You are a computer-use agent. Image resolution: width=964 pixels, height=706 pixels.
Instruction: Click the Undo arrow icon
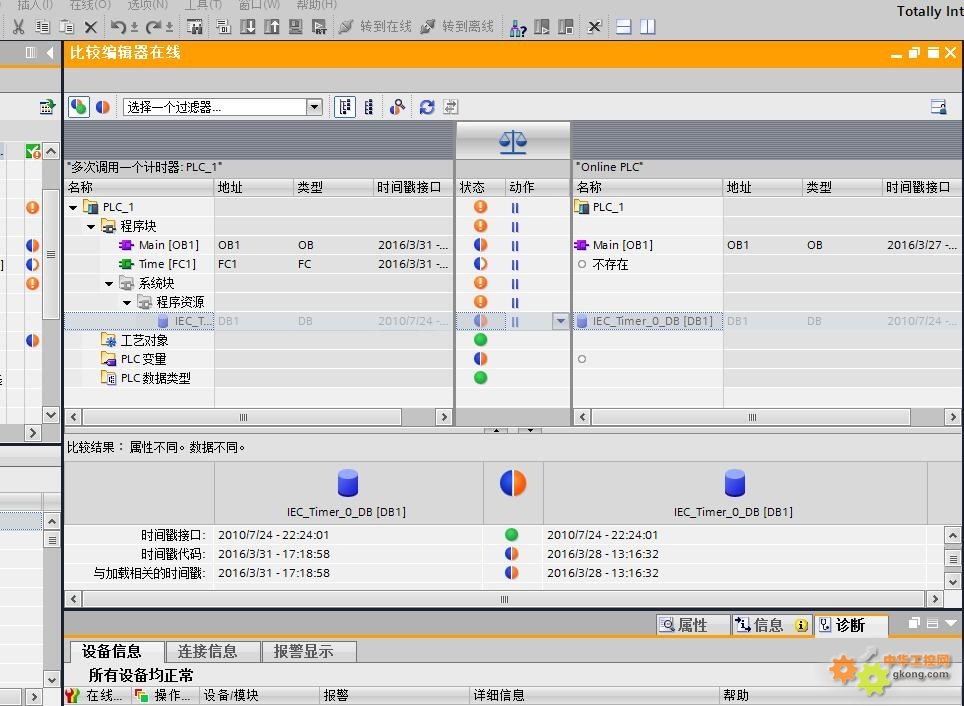pos(118,27)
